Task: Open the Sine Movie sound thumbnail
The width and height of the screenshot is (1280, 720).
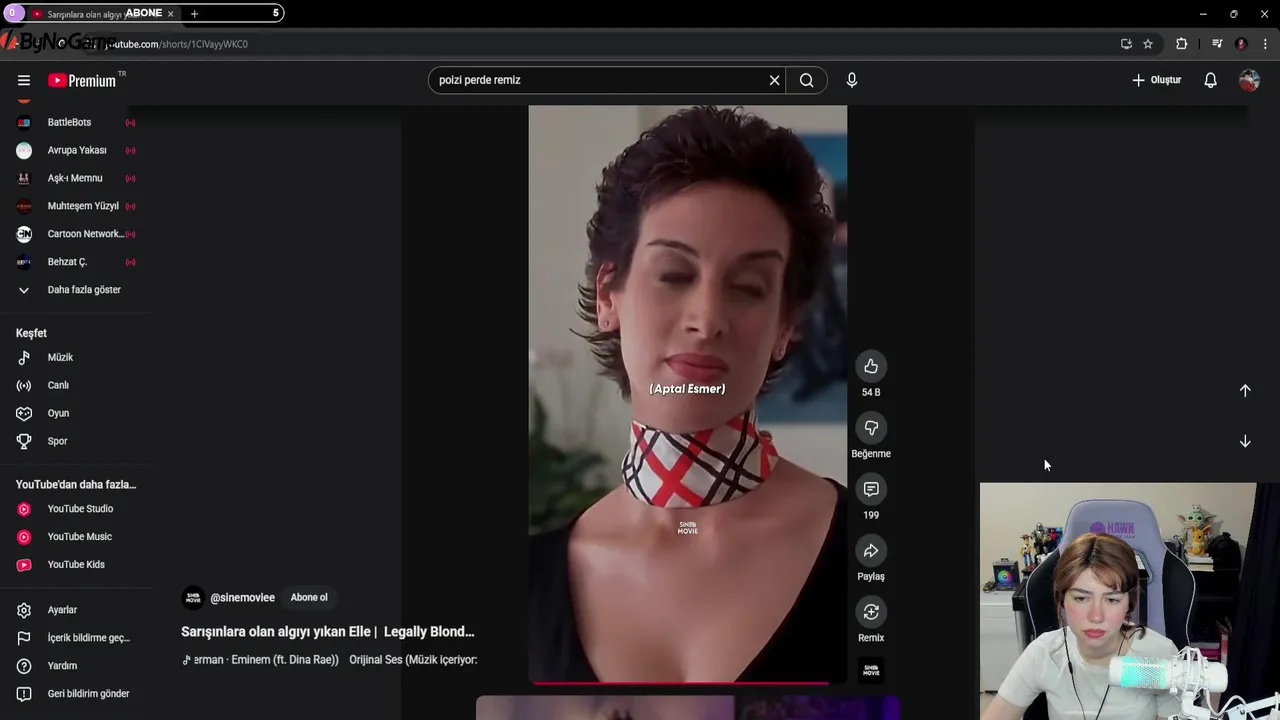Action: point(871,670)
